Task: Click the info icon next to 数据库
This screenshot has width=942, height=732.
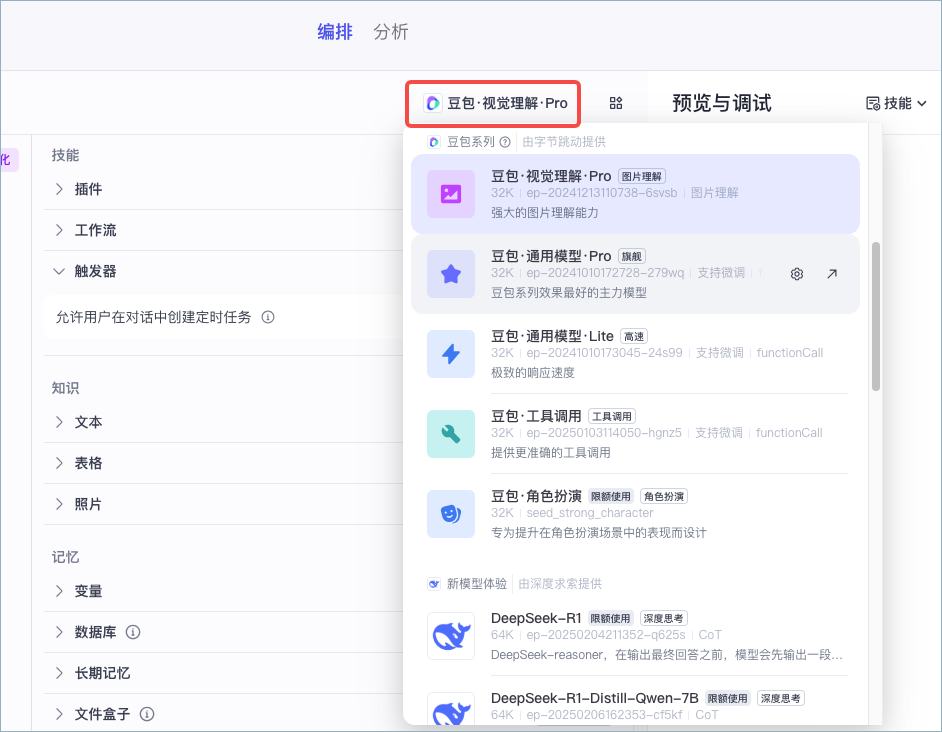Action: point(133,632)
